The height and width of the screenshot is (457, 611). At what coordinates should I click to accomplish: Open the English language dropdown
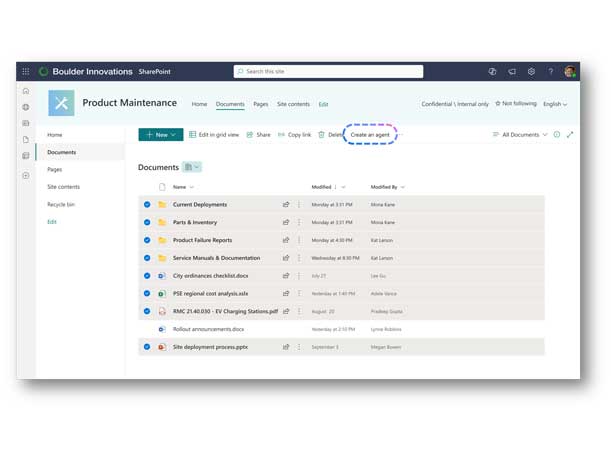[554, 103]
